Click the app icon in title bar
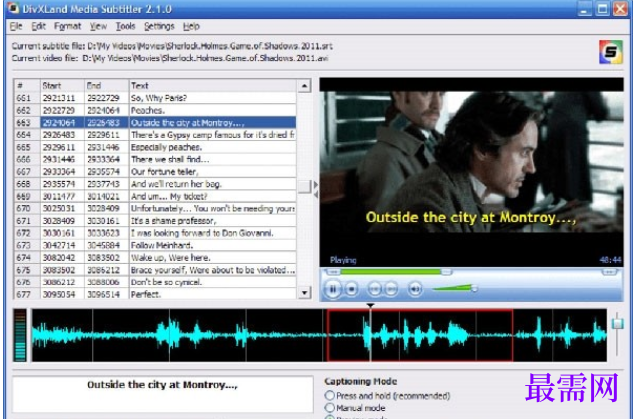The height and width of the screenshot is (419, 637). pyautogui.click(x=13, y=8)
